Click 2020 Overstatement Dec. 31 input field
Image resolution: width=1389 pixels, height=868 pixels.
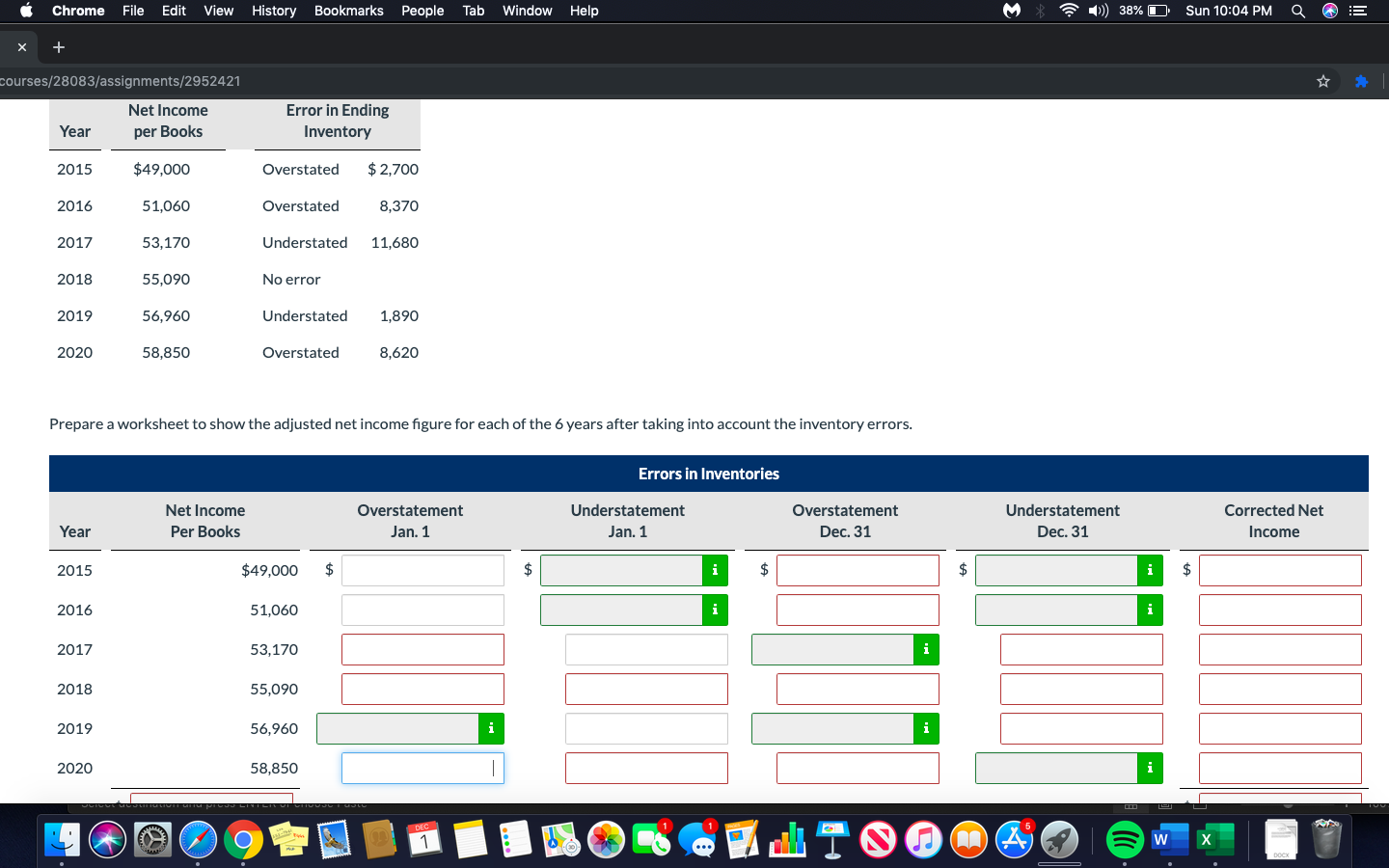858,768
